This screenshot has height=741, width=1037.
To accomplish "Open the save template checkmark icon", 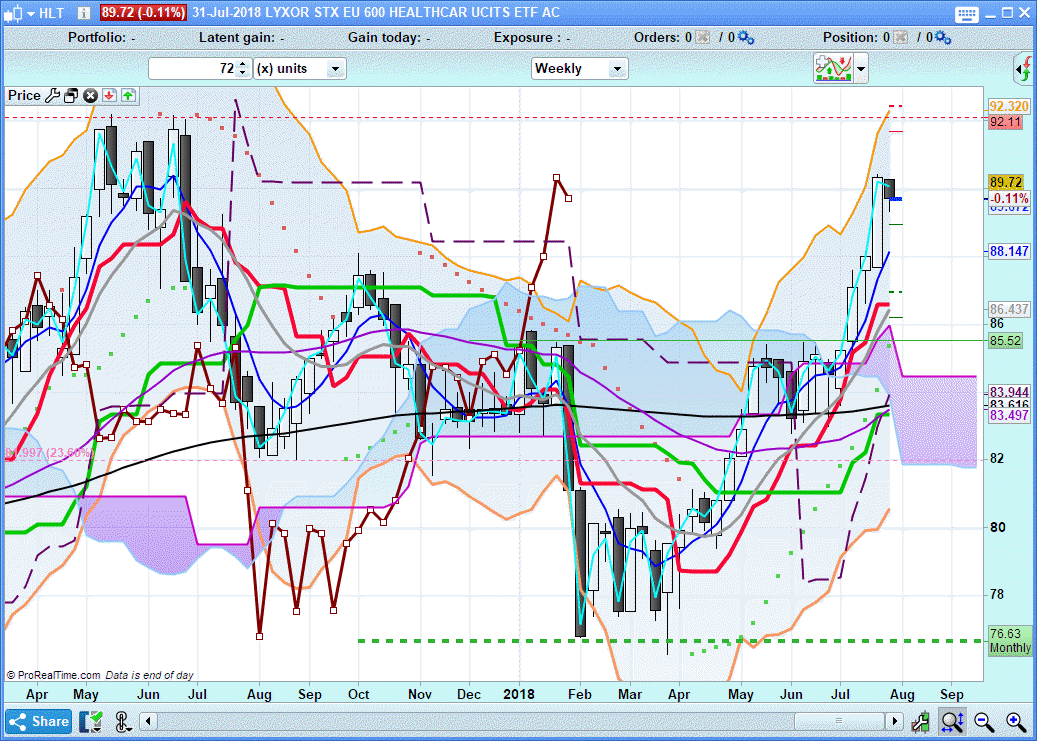I will tap(91, 721).
